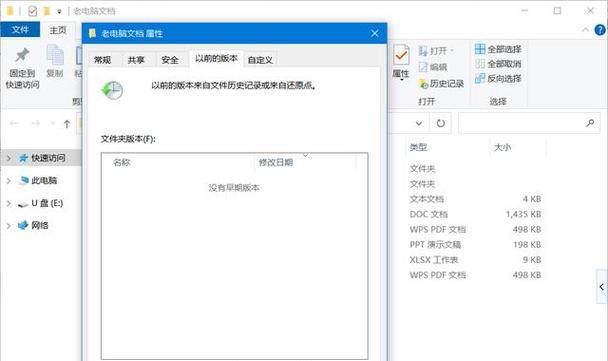Click the Back navigation arrow
608x361 pixels.
[x=14, y=124]
